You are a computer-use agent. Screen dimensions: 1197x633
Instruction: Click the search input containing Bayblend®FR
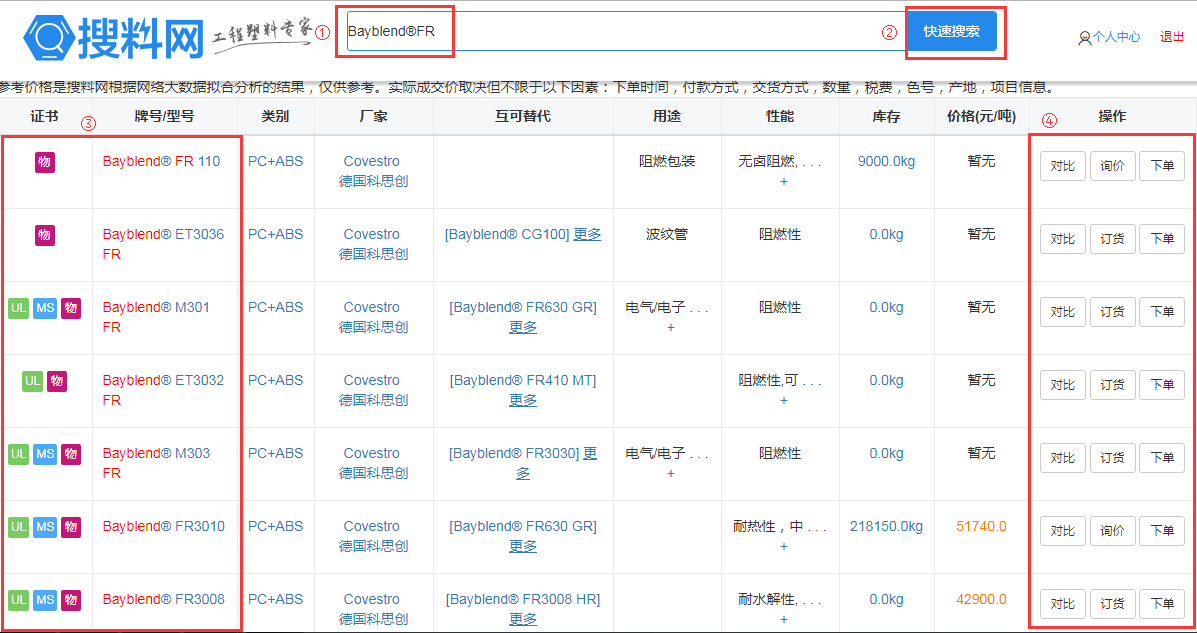[620, 31]
